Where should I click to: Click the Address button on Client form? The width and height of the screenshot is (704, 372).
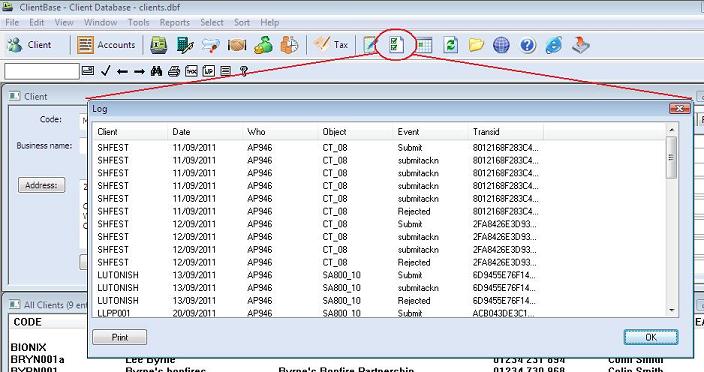pos(41,185)
